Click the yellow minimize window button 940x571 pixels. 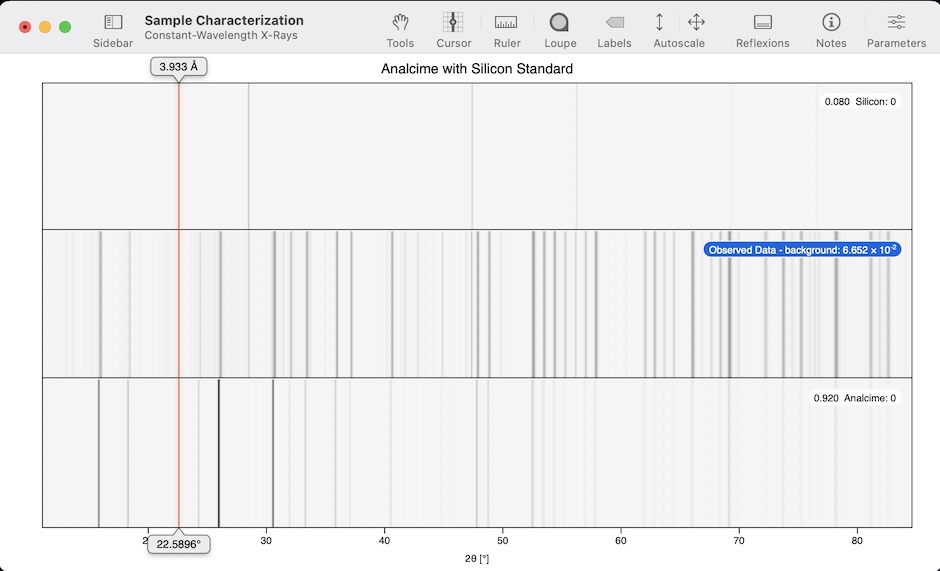(x=45, y=27)
